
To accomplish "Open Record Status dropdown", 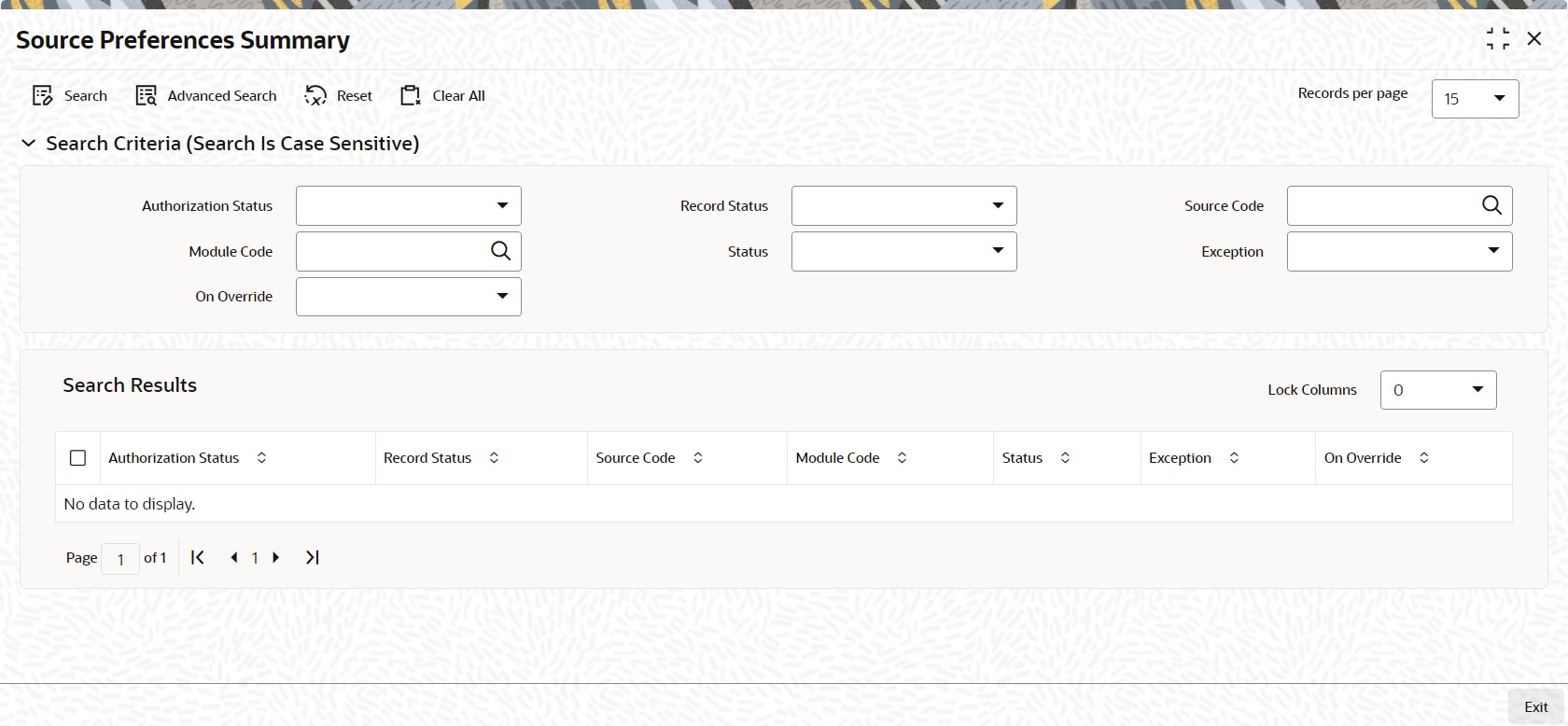I will pyautogui.click(x=904, y=205).
